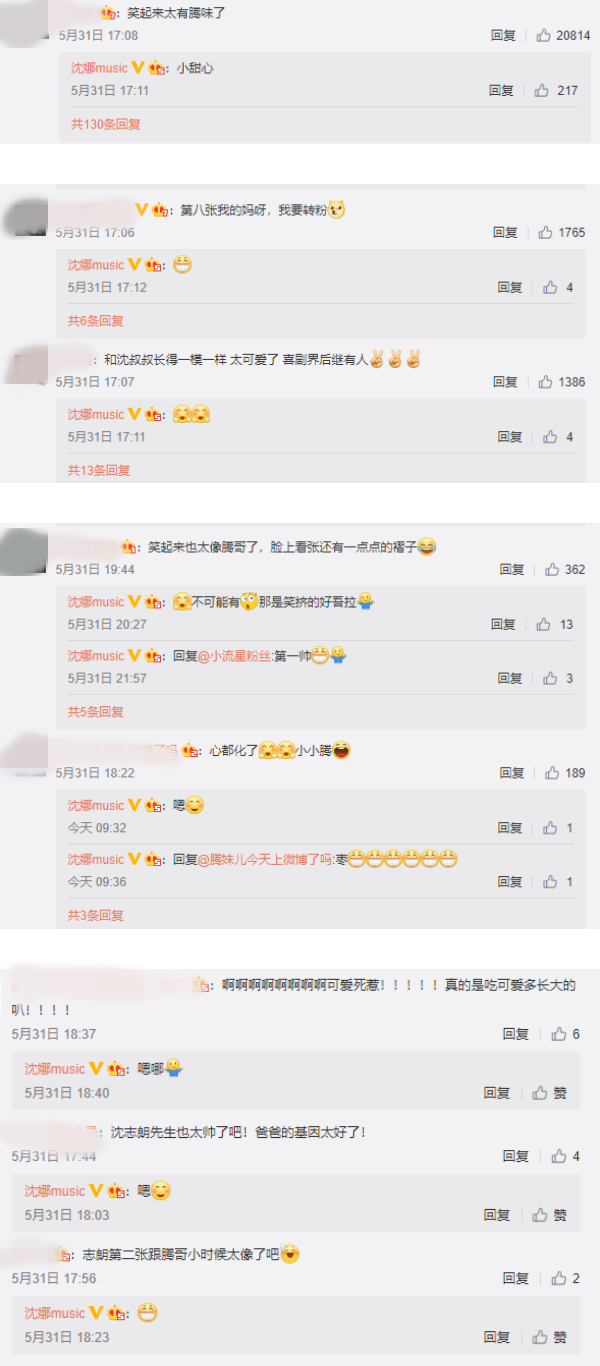Viewport: 600px width, 1366px height.
Task: Click thumbs-up on comment with 189 likes
Action: 552,773
